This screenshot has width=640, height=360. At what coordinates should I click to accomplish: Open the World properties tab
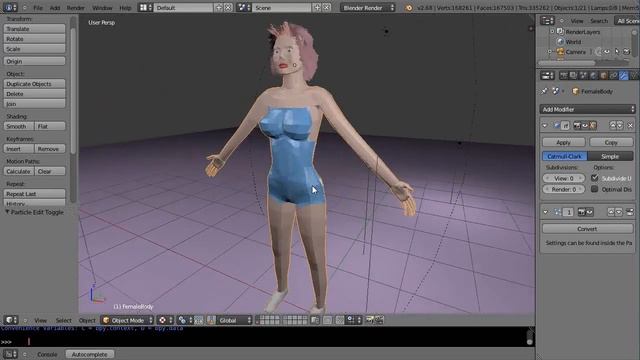click(593, 76)
